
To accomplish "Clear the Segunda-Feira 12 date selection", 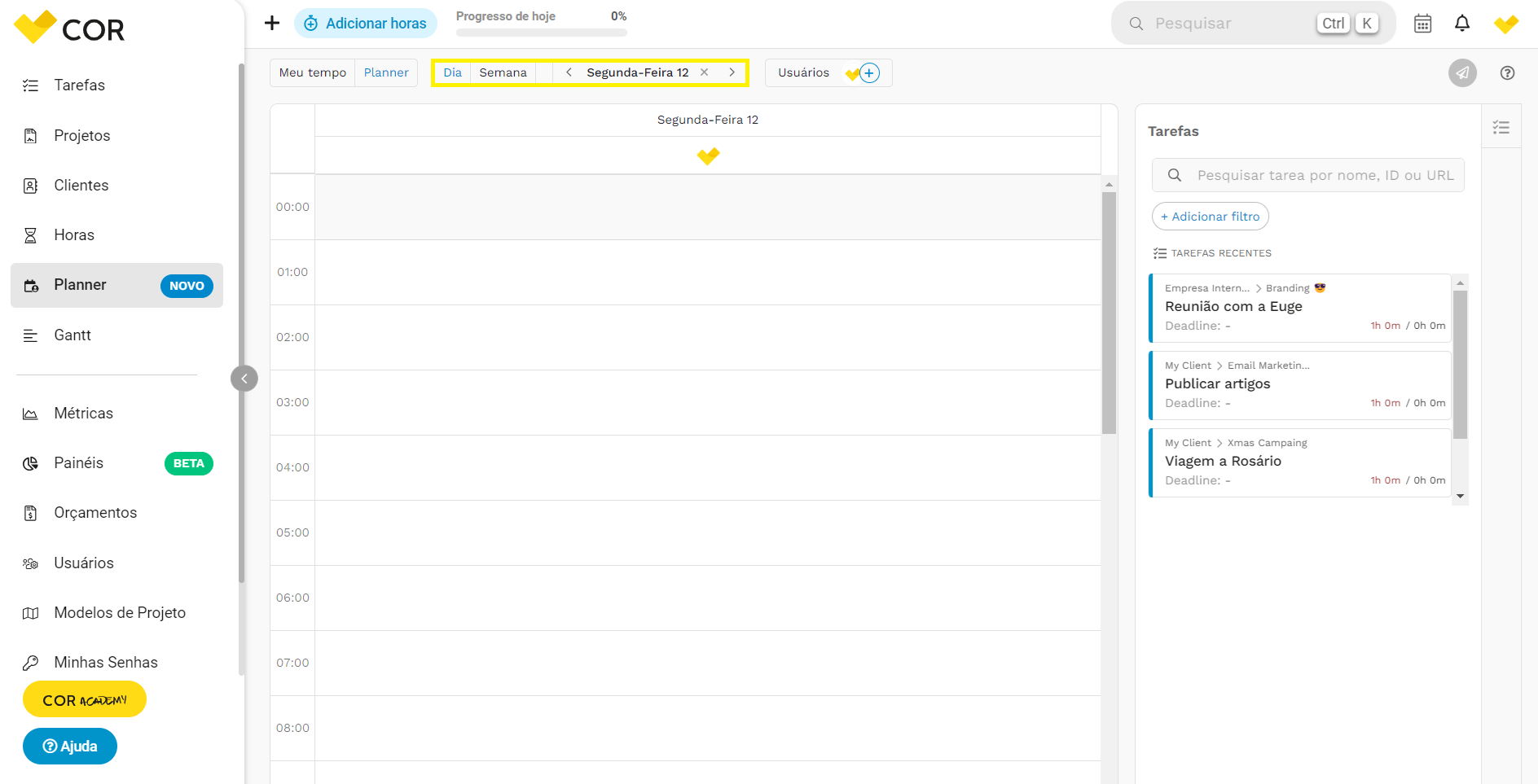I will (x=705, y=72).
